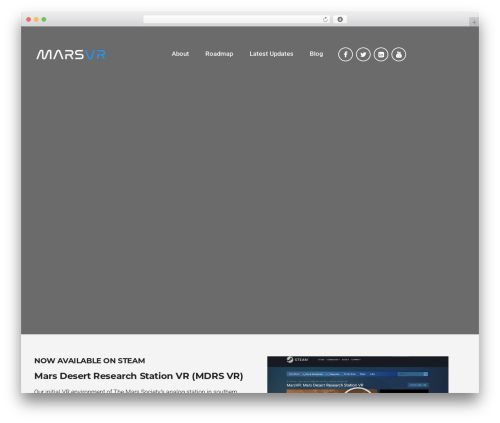Click the Mars Desert Research Station VR heading
Image resolution: width=500 pixels, height=423 pixels.
(139, 376)
